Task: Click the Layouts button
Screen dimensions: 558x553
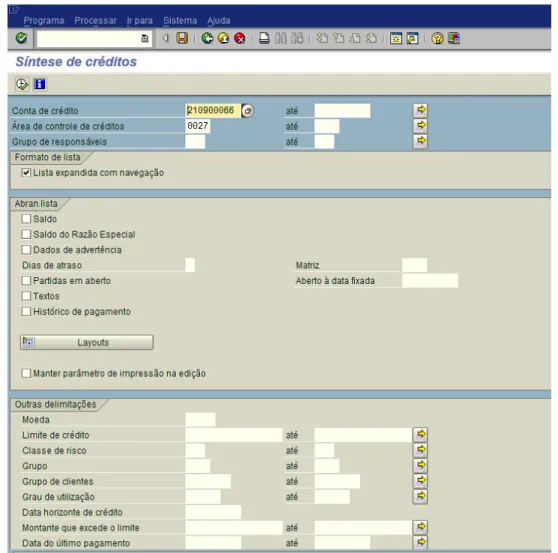Action: [x=87, y=342]
